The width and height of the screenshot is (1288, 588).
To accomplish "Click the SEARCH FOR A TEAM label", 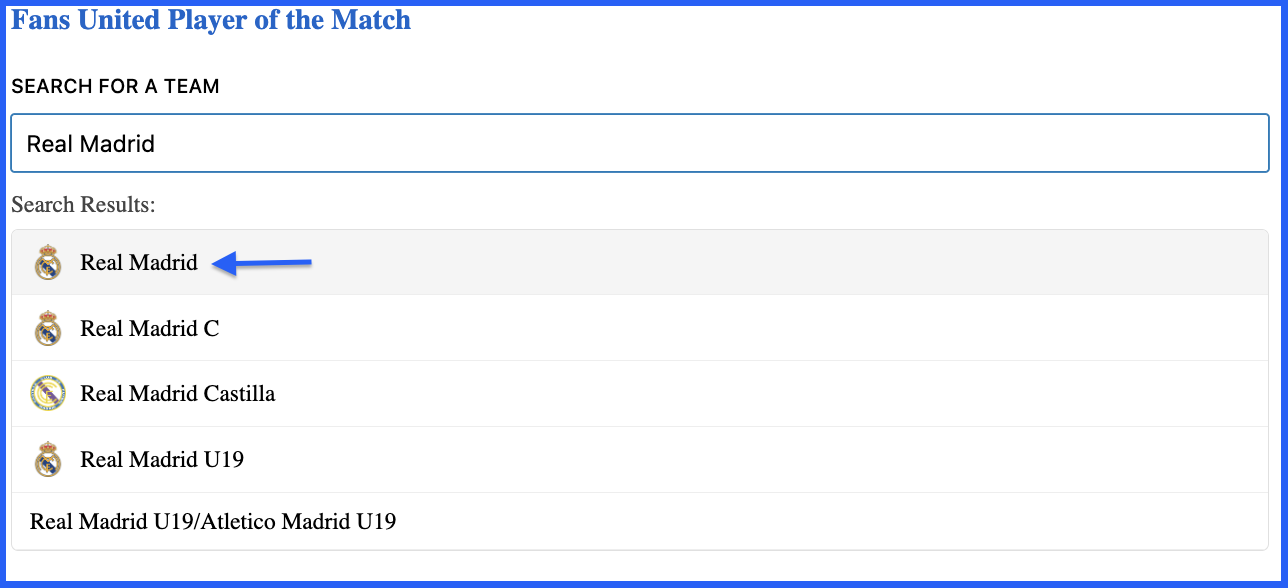I will (115, 87).
